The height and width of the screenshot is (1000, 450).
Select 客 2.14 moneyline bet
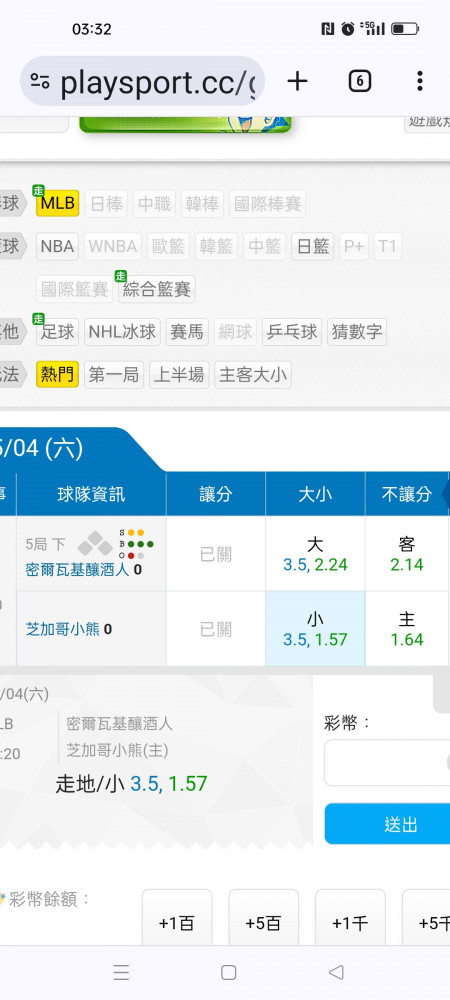(407, 554)
